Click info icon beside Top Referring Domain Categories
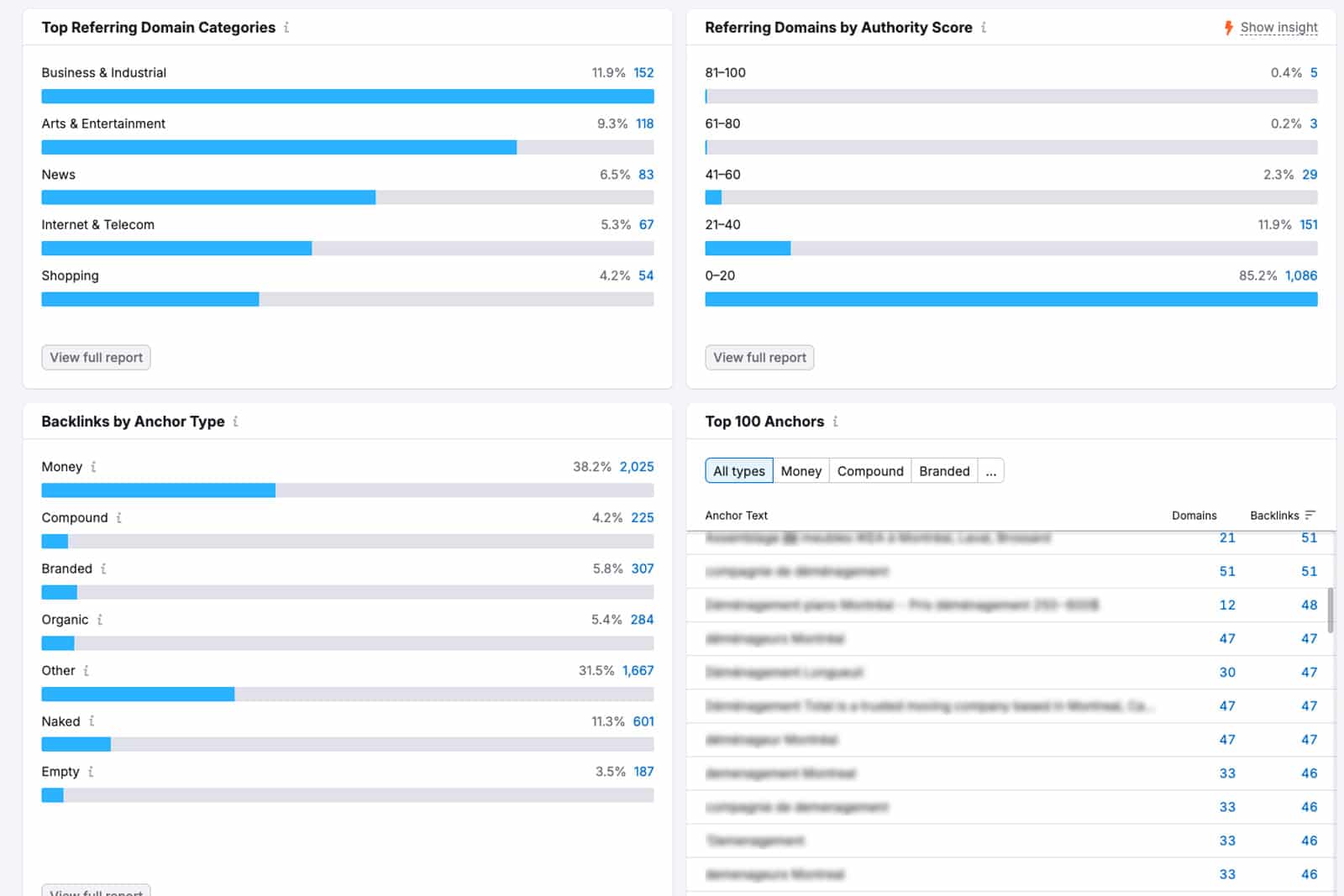1344x896 pixels. [x=286, y=28]
